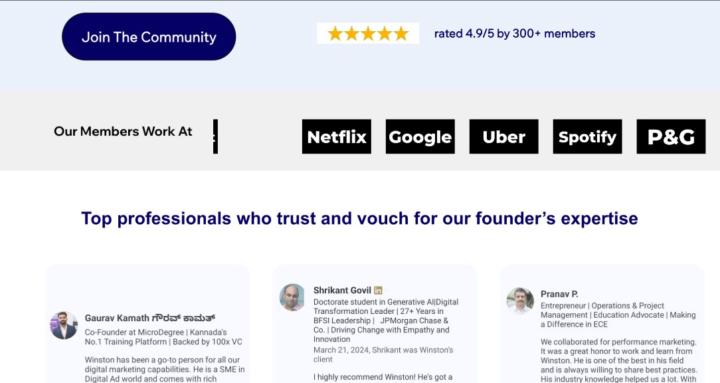Select the Spotify logo tile
The height and width of the screenshot is (383, 720).
587,137
